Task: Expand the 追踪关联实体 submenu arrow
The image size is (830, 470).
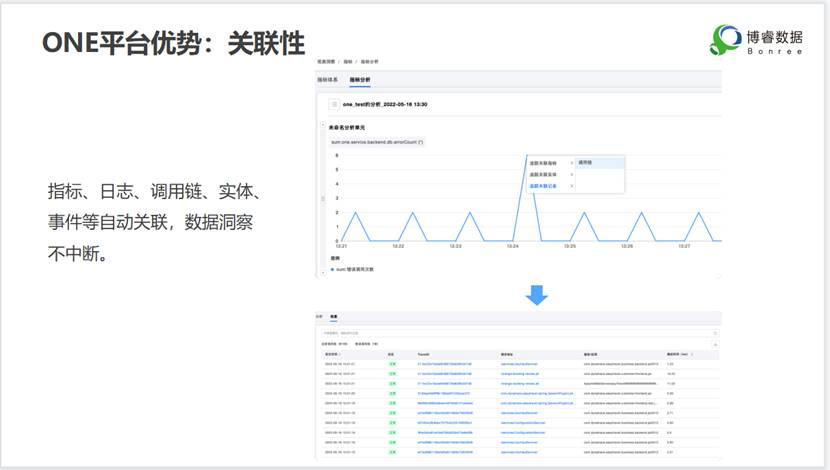Action: pyautogui.click(x=571, y=174)
